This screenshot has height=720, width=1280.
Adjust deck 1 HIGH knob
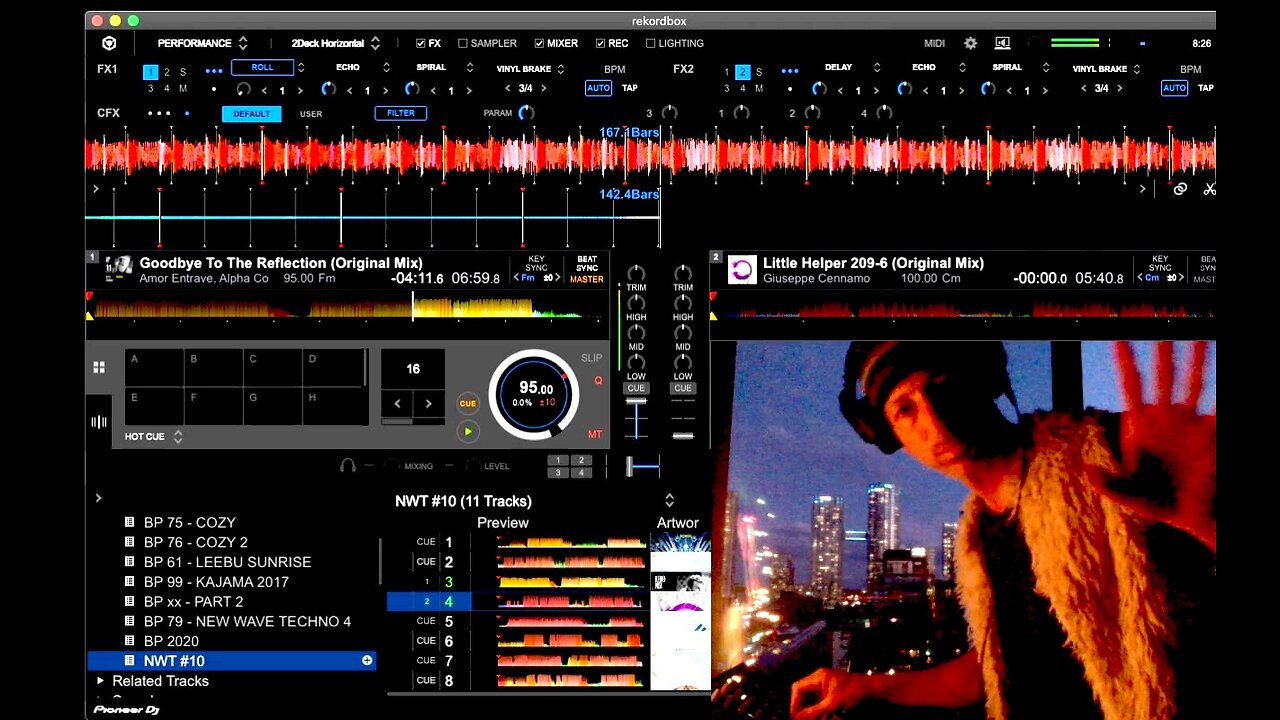[636, 303]
